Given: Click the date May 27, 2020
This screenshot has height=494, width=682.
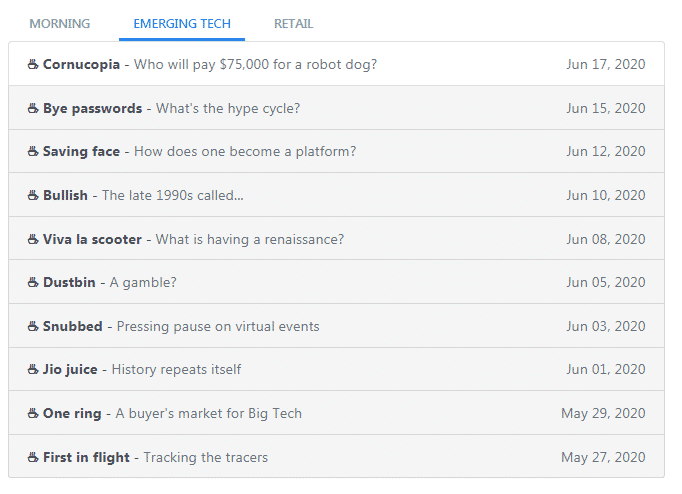Looking at the screenshot, I should (603, 457).
